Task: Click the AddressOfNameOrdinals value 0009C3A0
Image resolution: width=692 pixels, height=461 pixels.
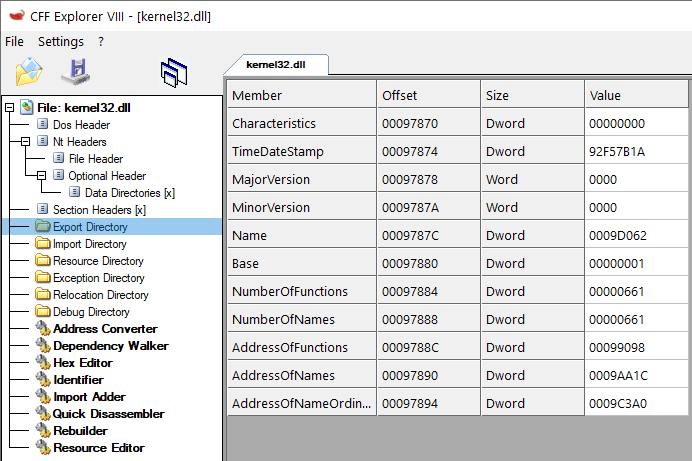Action: (636, 403)
